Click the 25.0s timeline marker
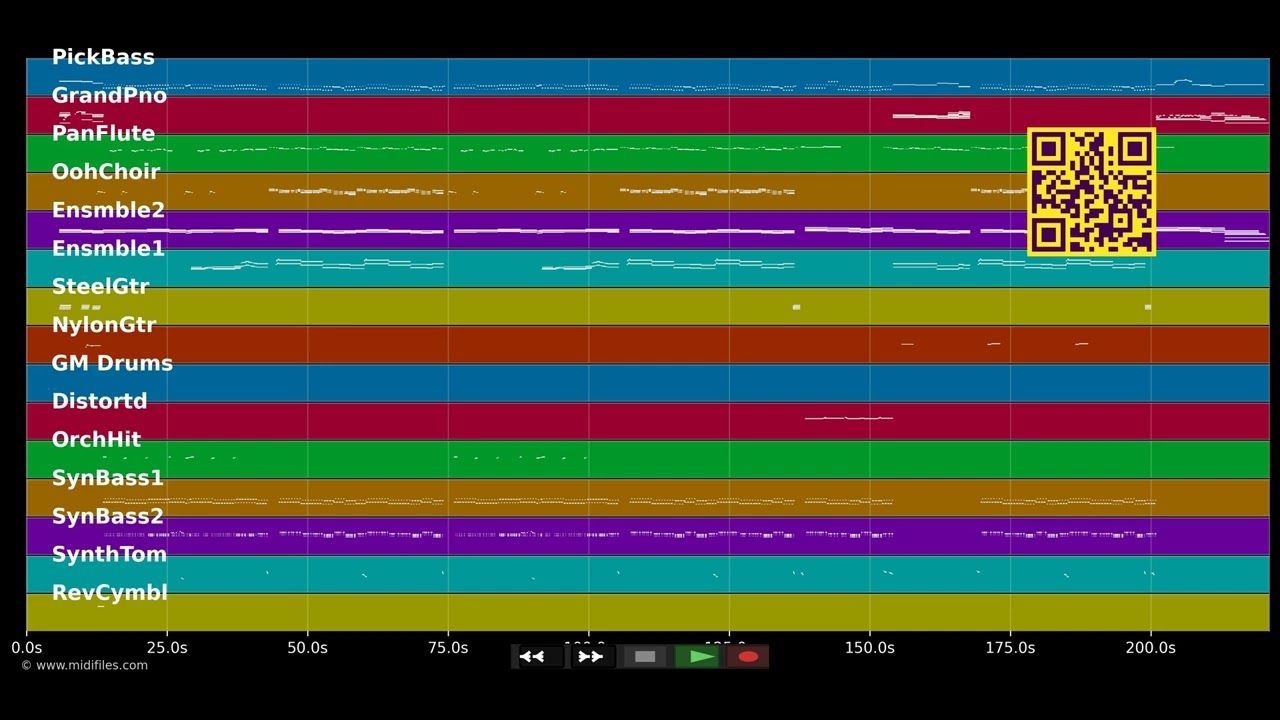The image size is (1280, 720). click(x=166, y=648)
